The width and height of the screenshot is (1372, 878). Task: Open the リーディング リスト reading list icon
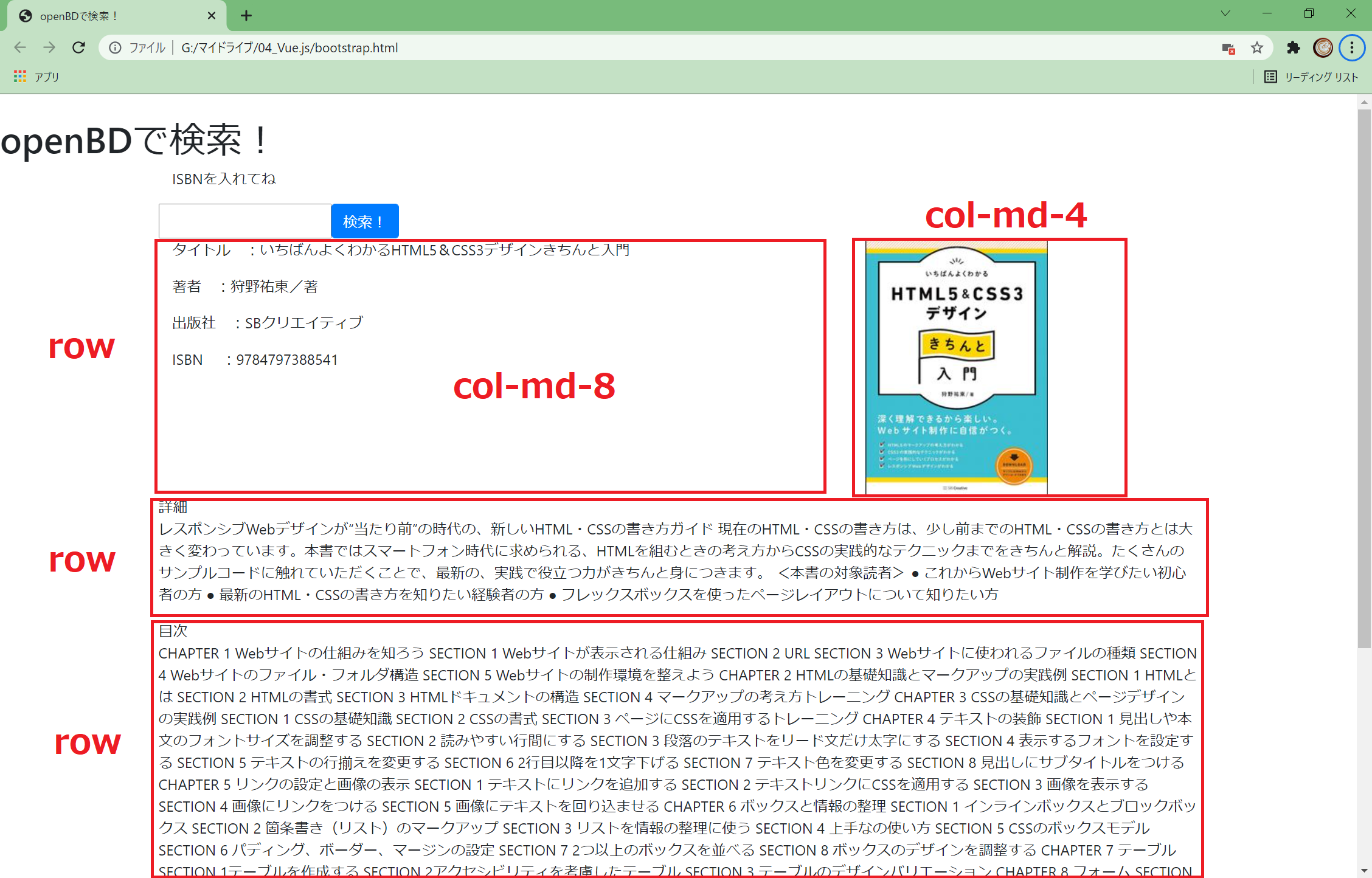[x=1271, y=77]
